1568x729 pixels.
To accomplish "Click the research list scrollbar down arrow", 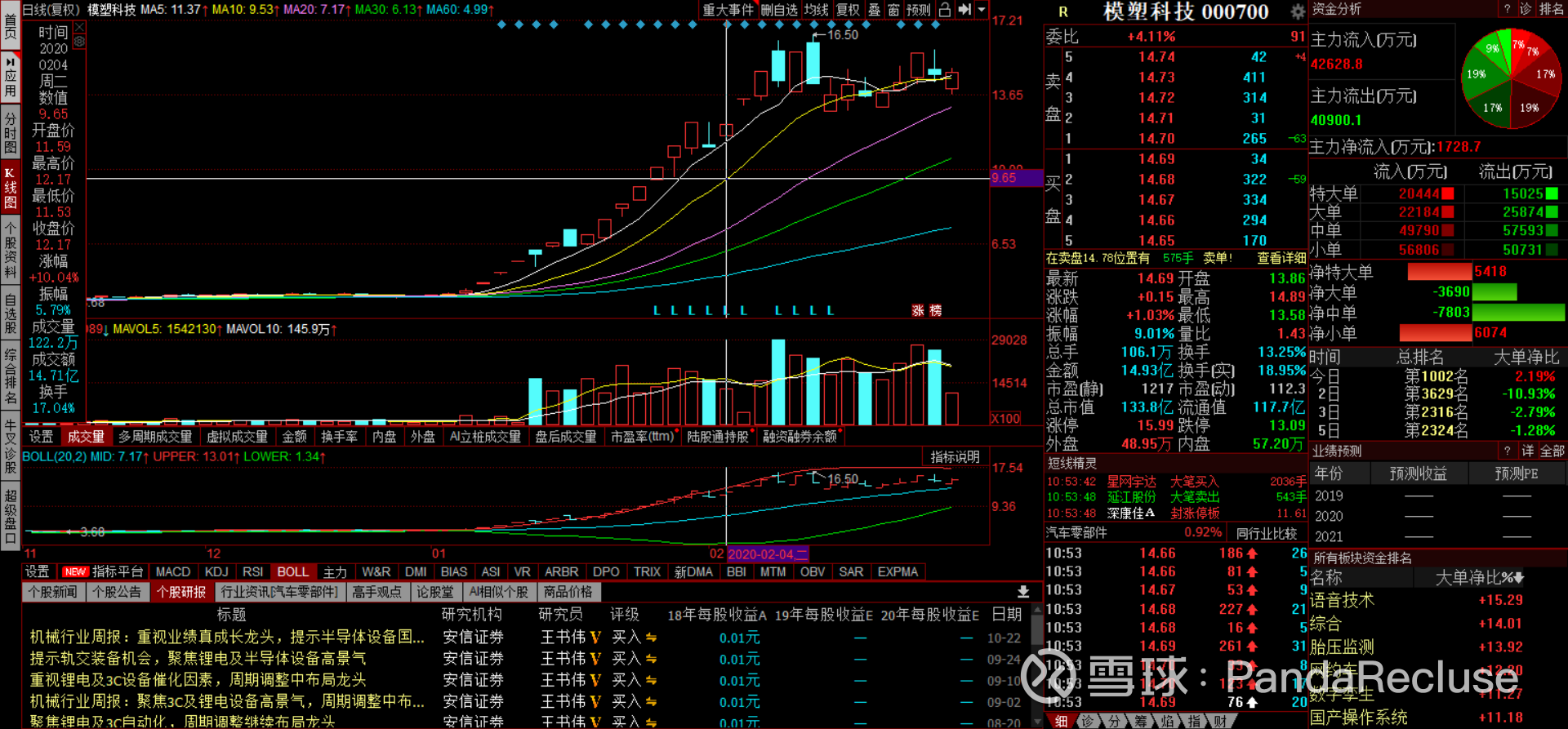I will pyautogui.click(x=1037, y=722).
